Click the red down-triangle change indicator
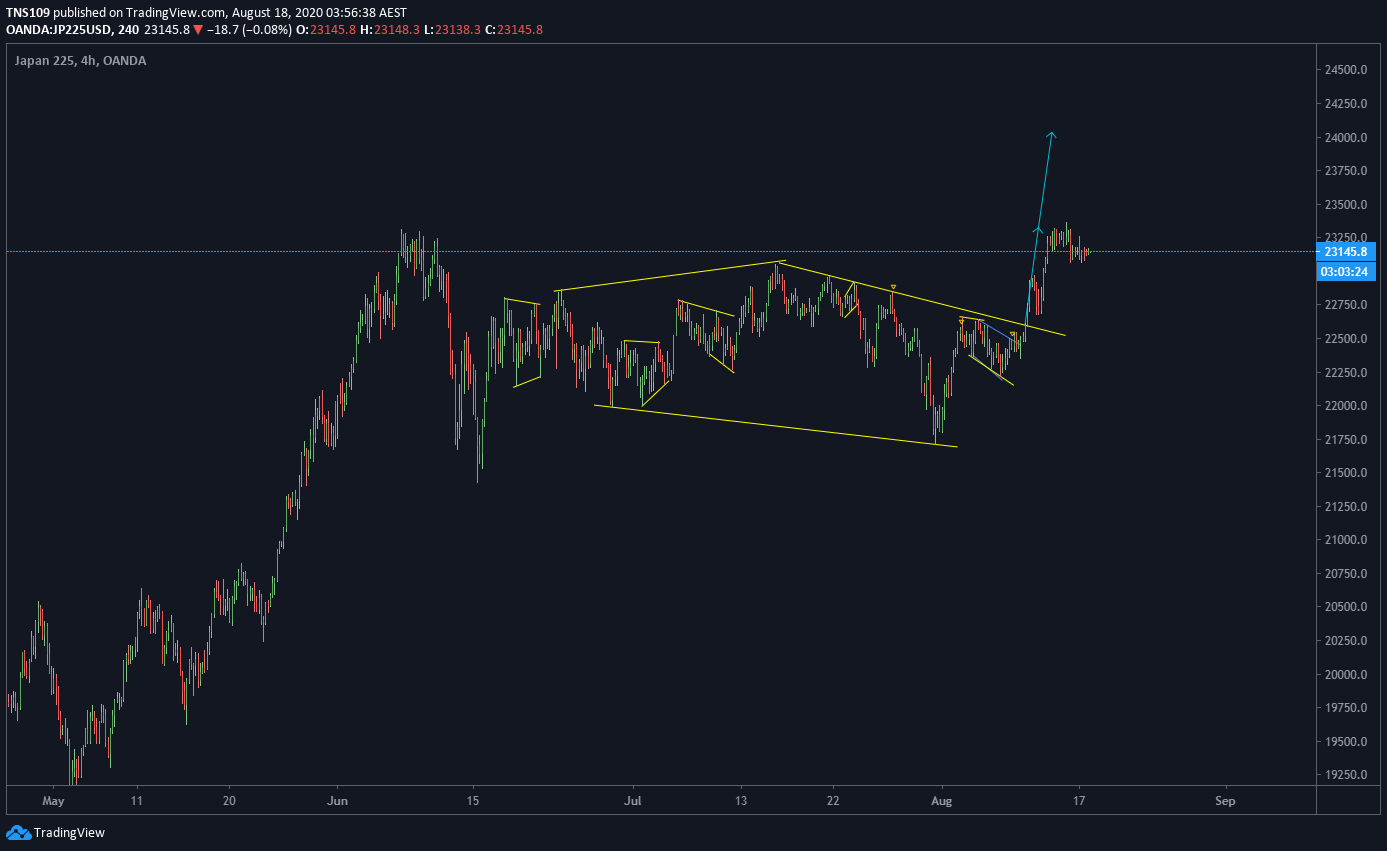 tap(199, 30)
